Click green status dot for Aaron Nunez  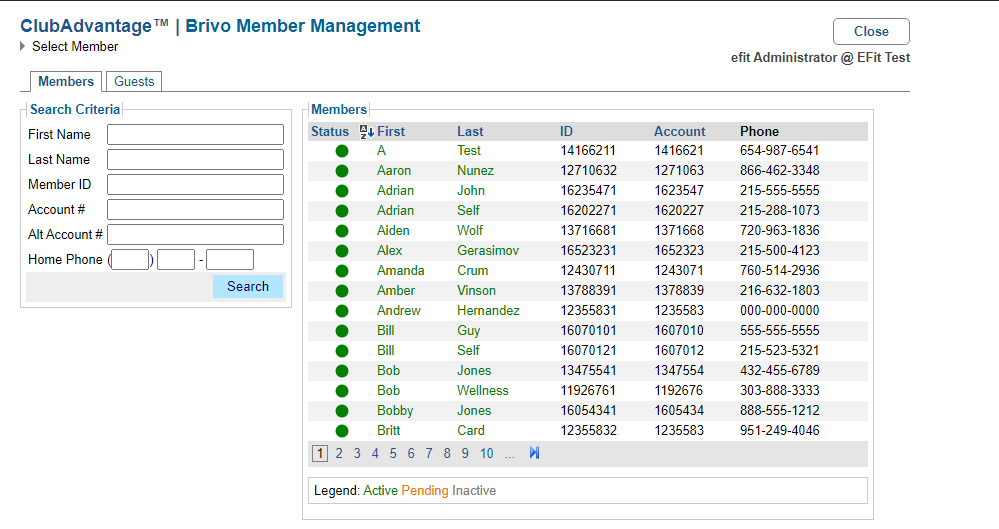point(342,171)
